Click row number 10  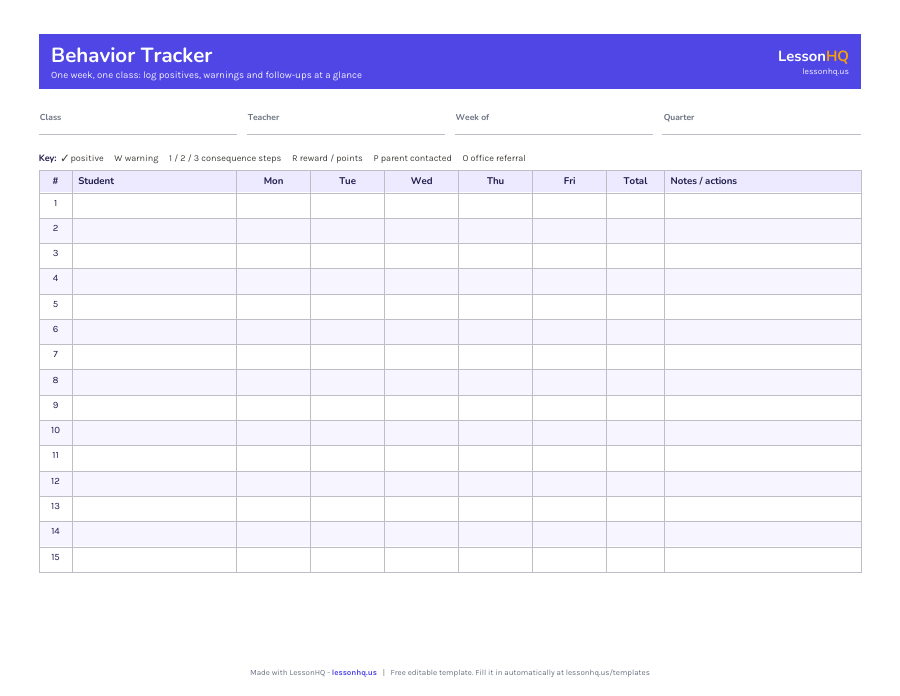56,430
